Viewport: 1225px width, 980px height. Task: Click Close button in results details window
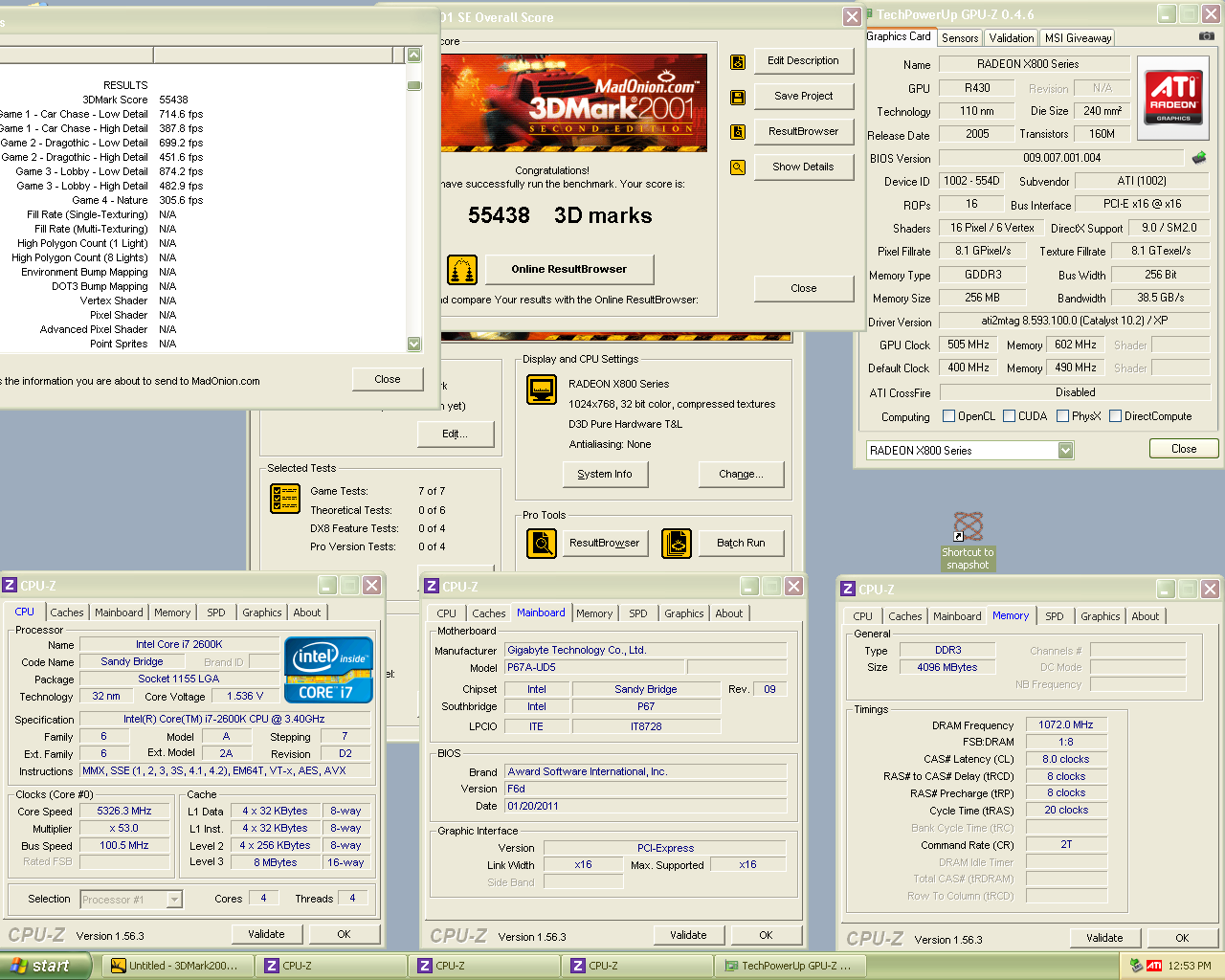click(x=388, y=379)
